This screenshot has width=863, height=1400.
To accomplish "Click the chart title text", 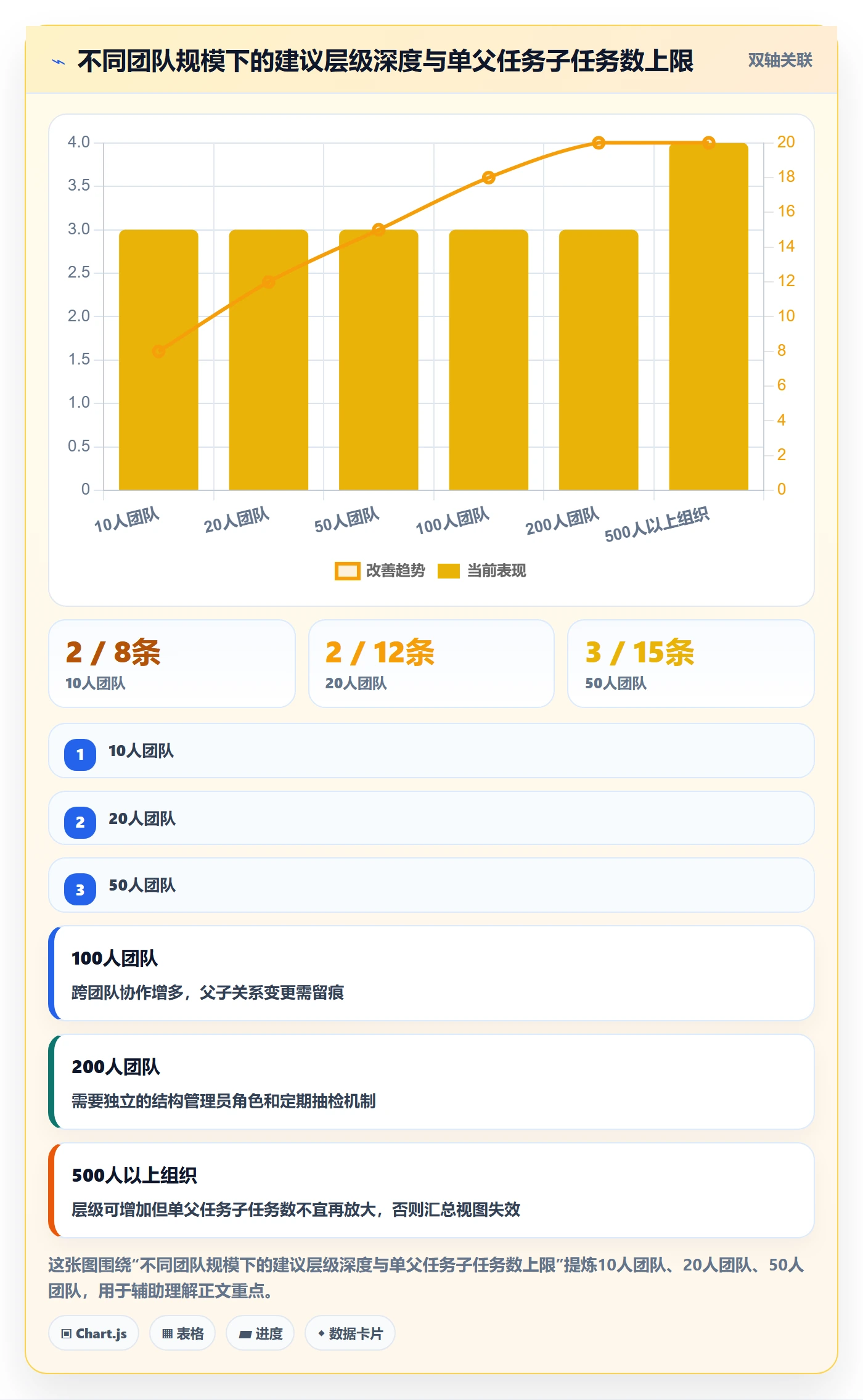I will pos(385,61).
